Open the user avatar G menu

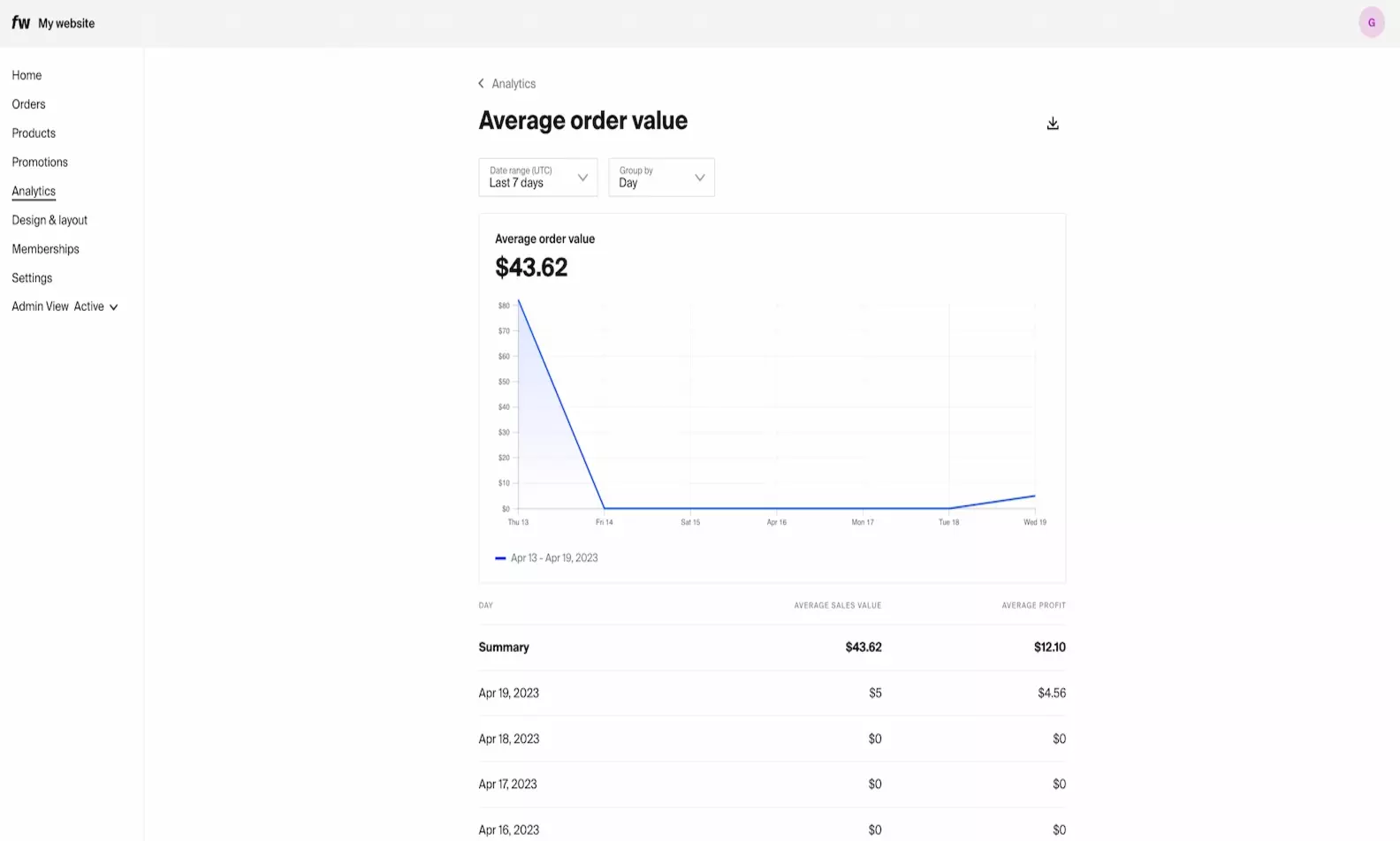(x=1371, y=23)
